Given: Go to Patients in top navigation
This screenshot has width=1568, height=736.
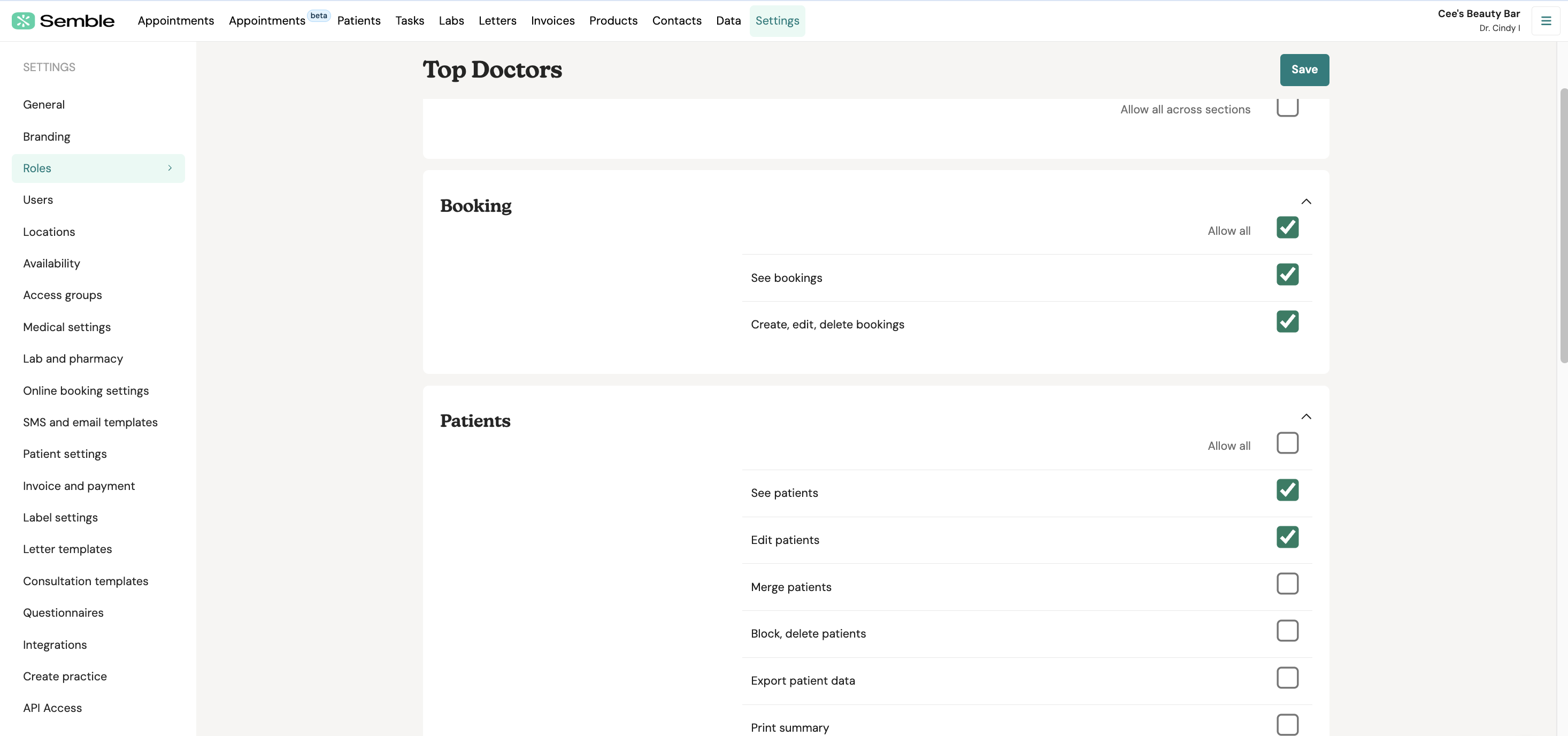Looking at the screenshot, I should pos(358,21).
